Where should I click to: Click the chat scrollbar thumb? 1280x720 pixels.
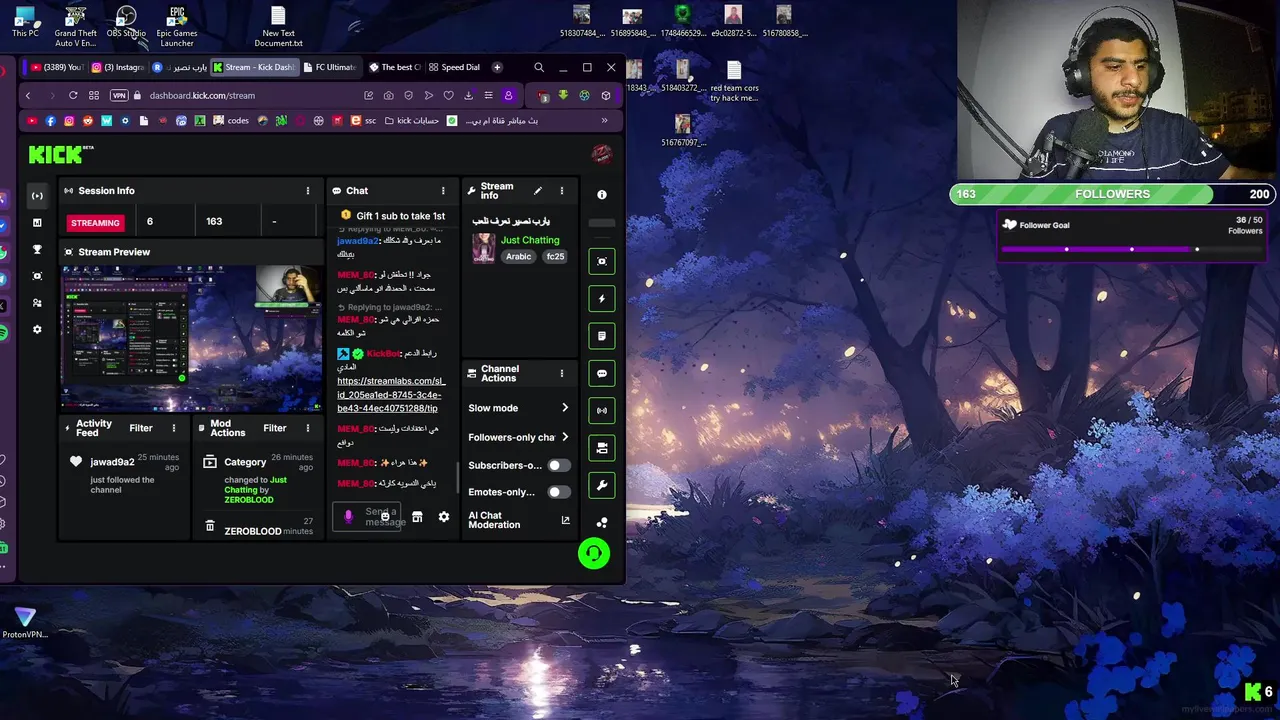pos(458,477)
